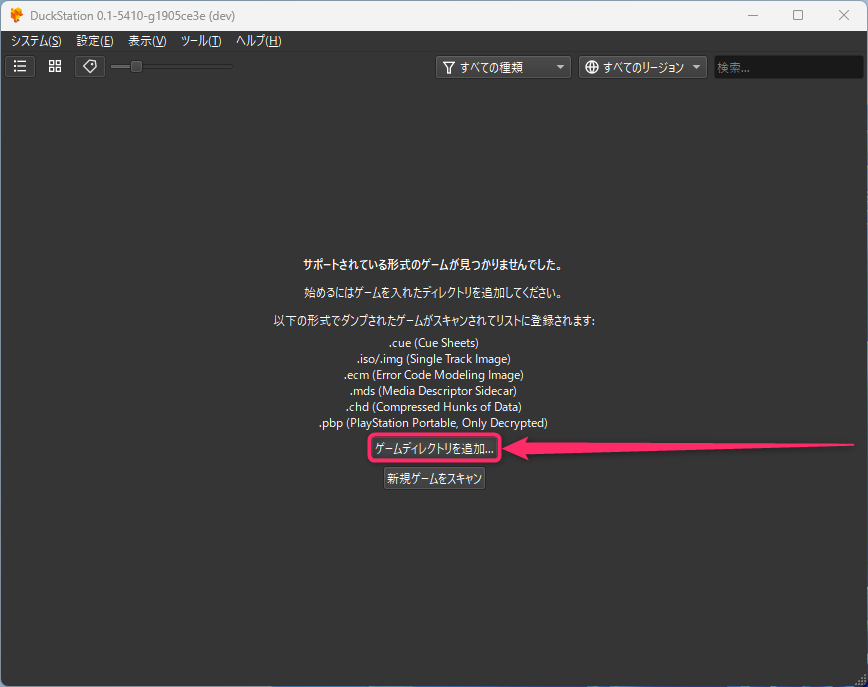Click the '.mds (Media Descriptor Sidecar)' text
This screenshot has height=687, width=868.
click(433, 391)
